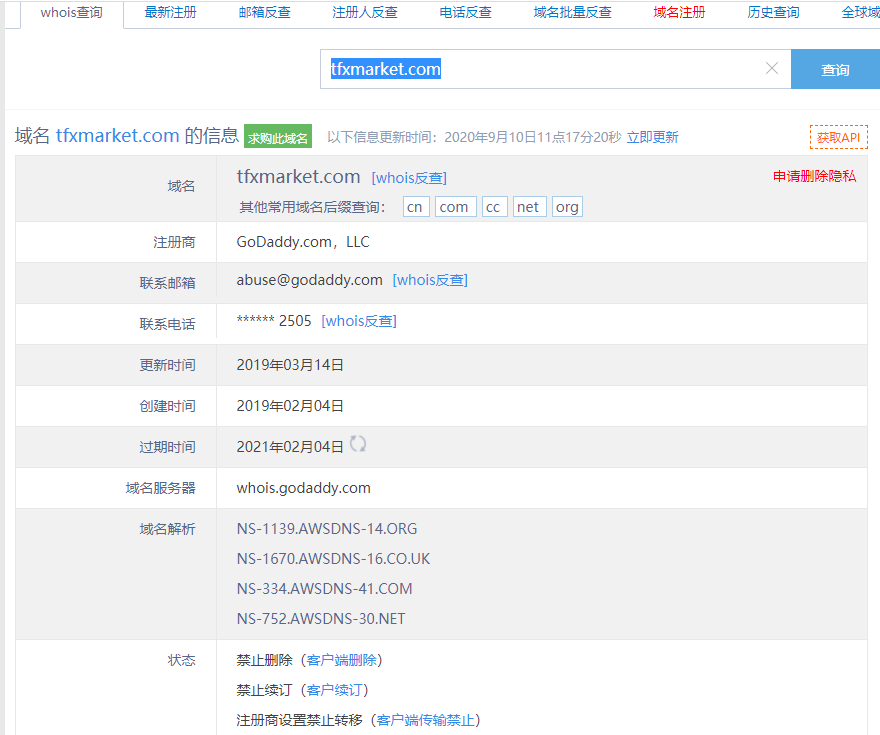Open the 邮箱反查 tab

(265, 13)
